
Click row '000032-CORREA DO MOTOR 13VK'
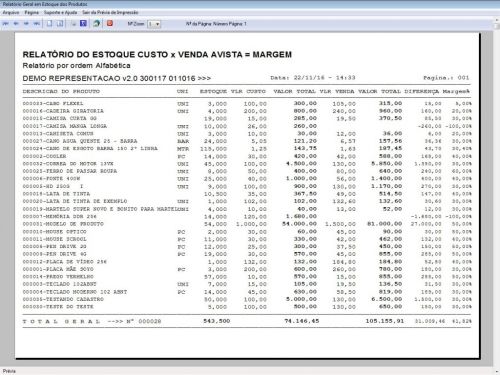(x=247, y=164)
